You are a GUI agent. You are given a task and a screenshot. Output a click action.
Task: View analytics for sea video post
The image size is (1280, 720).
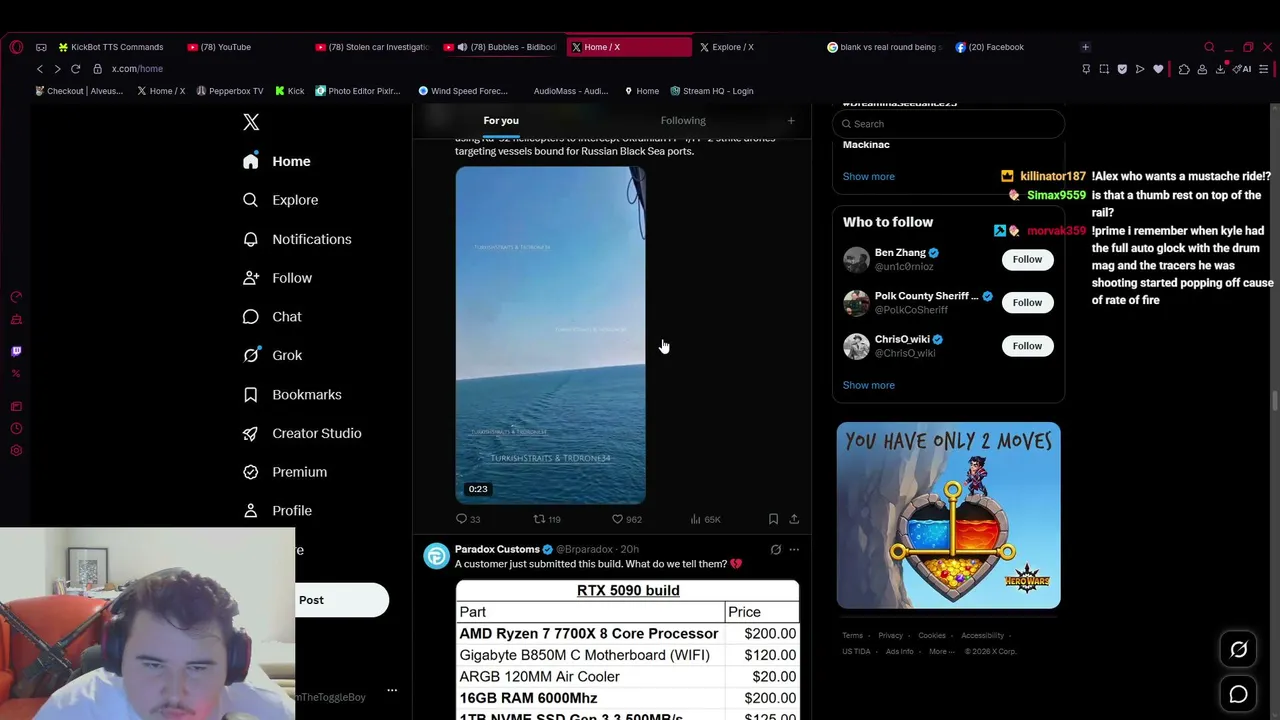[x=705, y=519]
